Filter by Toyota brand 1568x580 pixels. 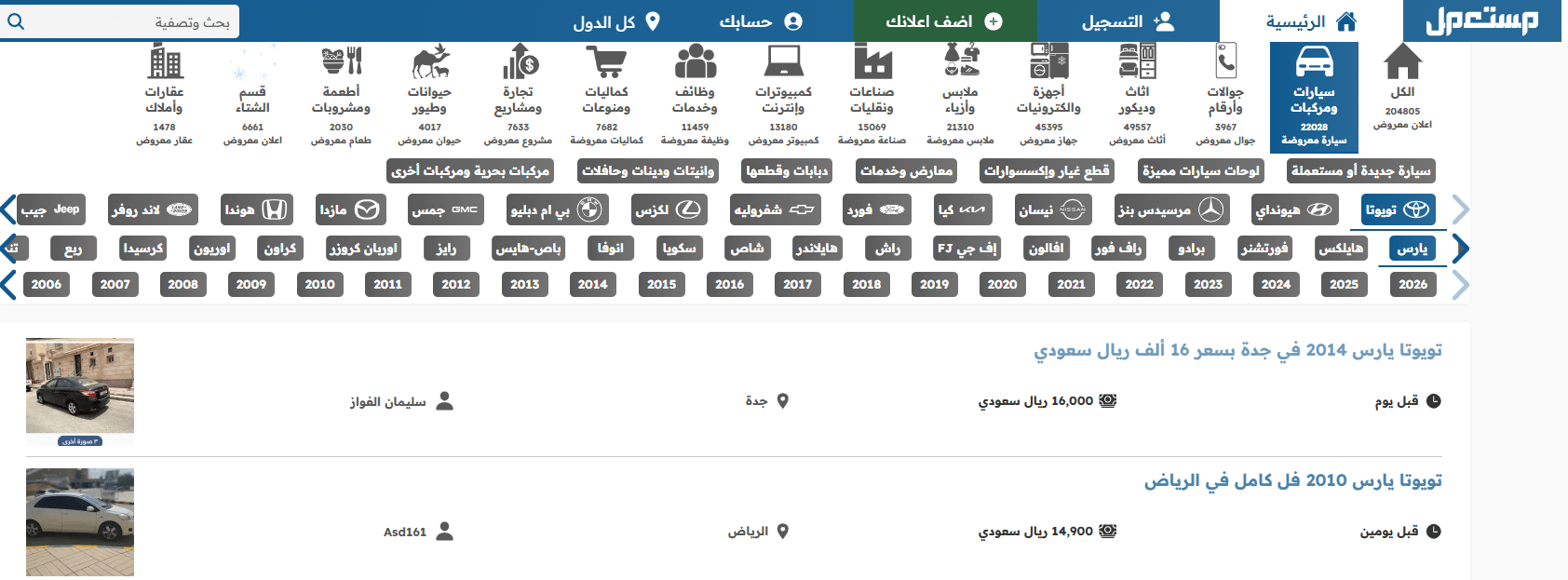(x=1398, y=209)
